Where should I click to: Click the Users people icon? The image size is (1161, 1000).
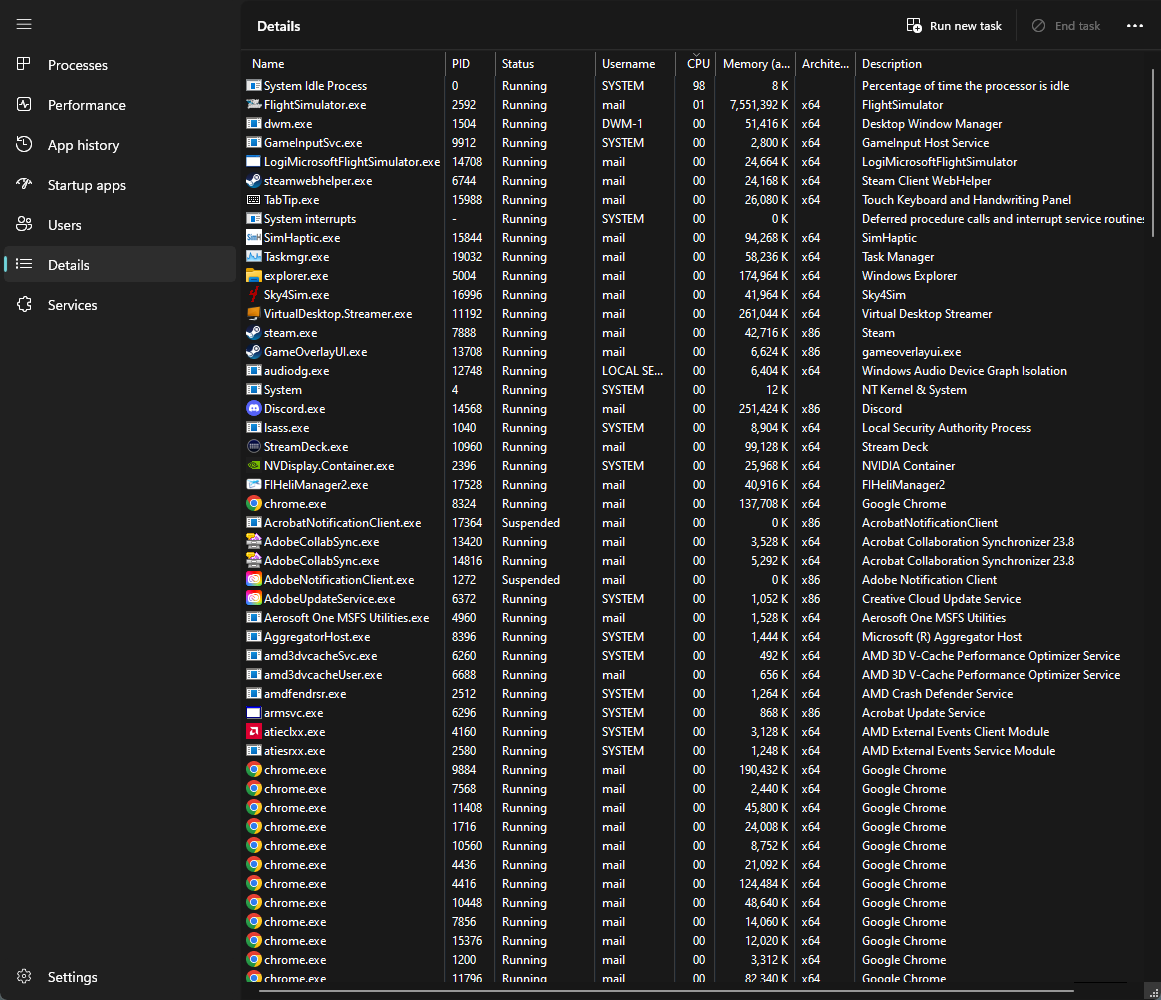24,224
